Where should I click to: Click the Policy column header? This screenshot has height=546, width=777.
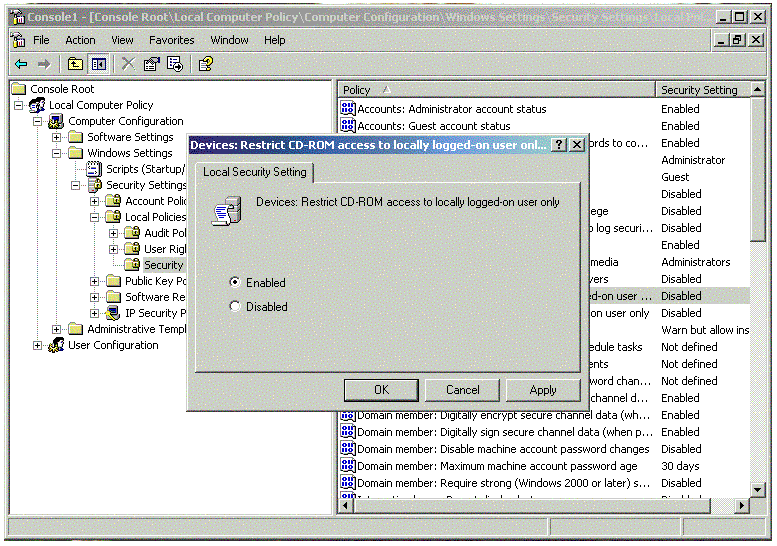click(496, 90)
